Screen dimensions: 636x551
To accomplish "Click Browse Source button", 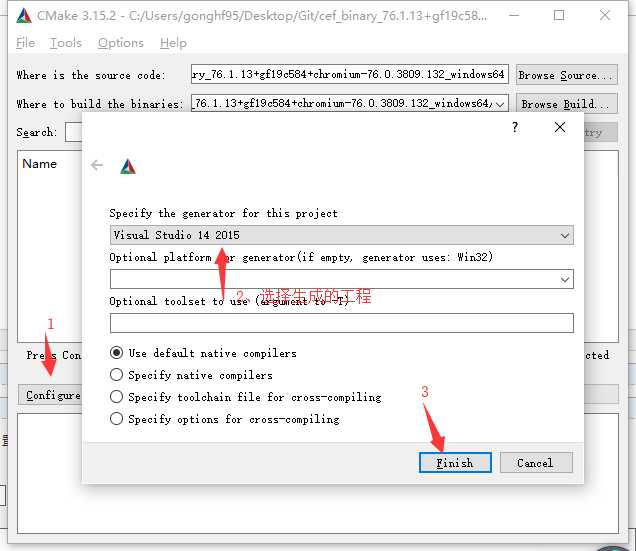I will click(x=567, y=75).
